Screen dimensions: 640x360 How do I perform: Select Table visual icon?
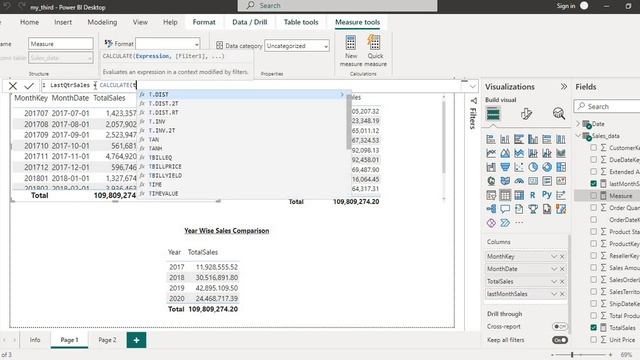pyautogui.click(x=505, y=195)
